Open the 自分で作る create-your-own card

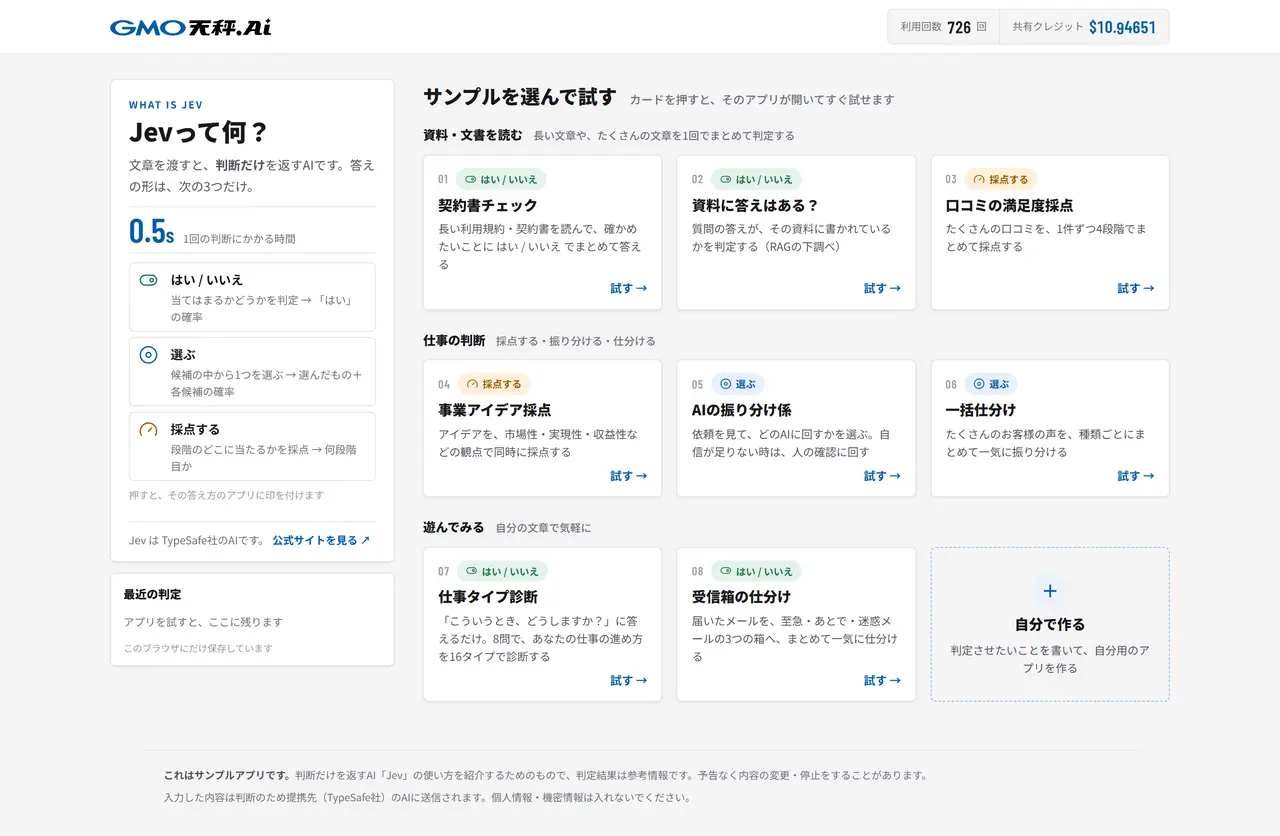pos(1050,624)
